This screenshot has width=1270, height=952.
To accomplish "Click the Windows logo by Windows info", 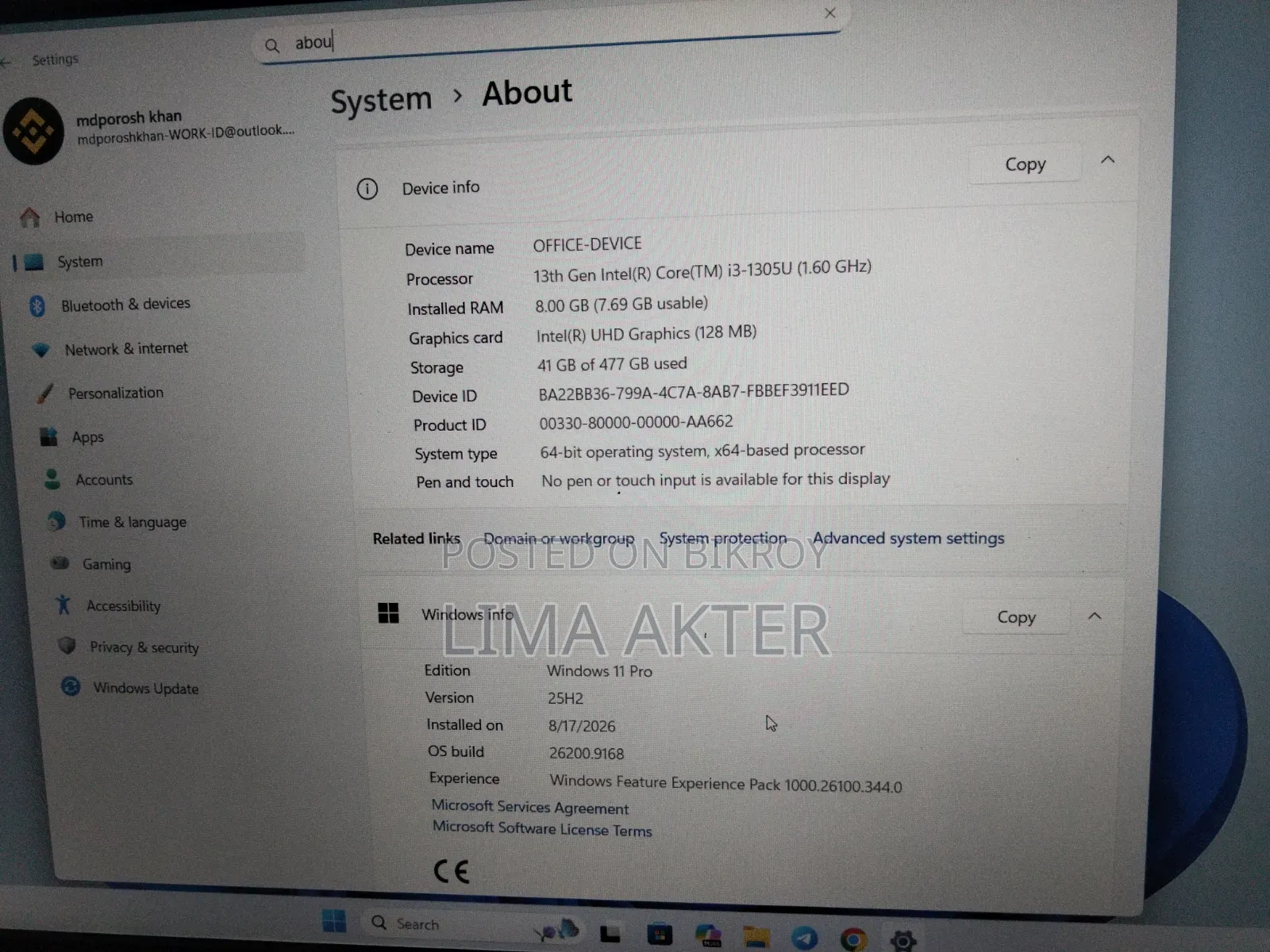I will (388, 612).
